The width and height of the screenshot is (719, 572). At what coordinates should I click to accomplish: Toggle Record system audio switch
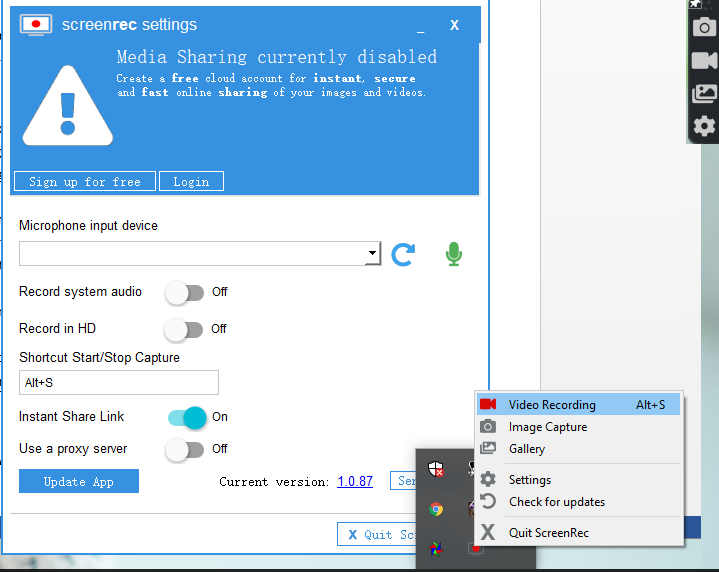click(185, 293)
